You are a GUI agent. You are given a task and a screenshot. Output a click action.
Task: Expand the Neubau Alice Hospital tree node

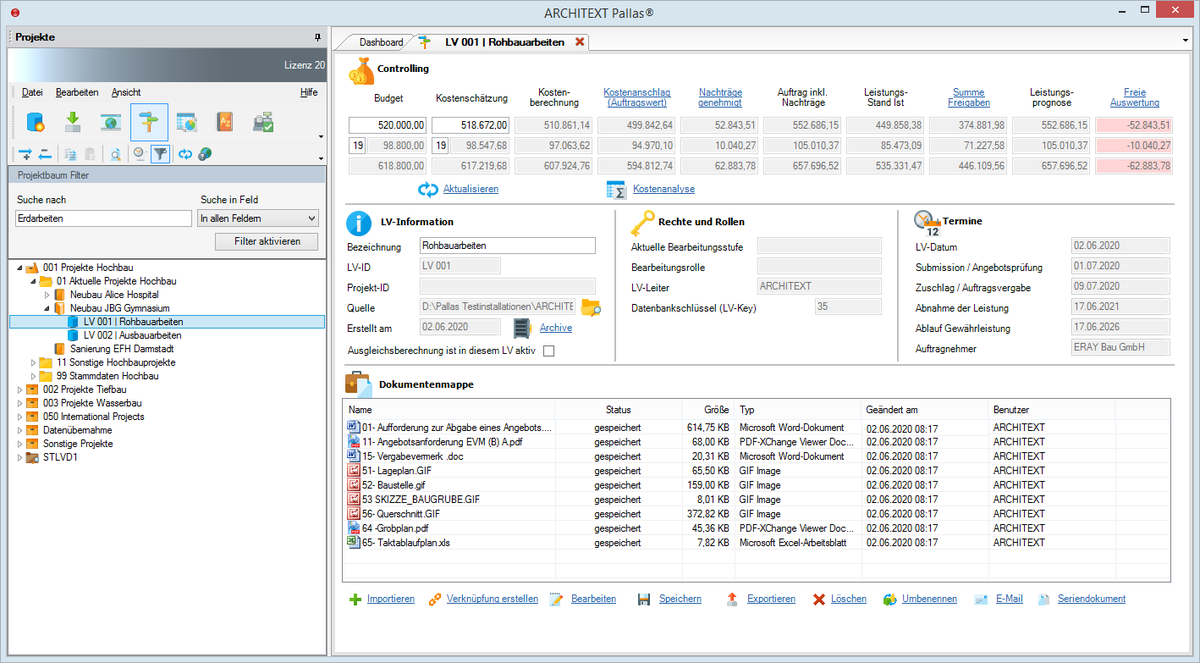[x=46, y=296]
